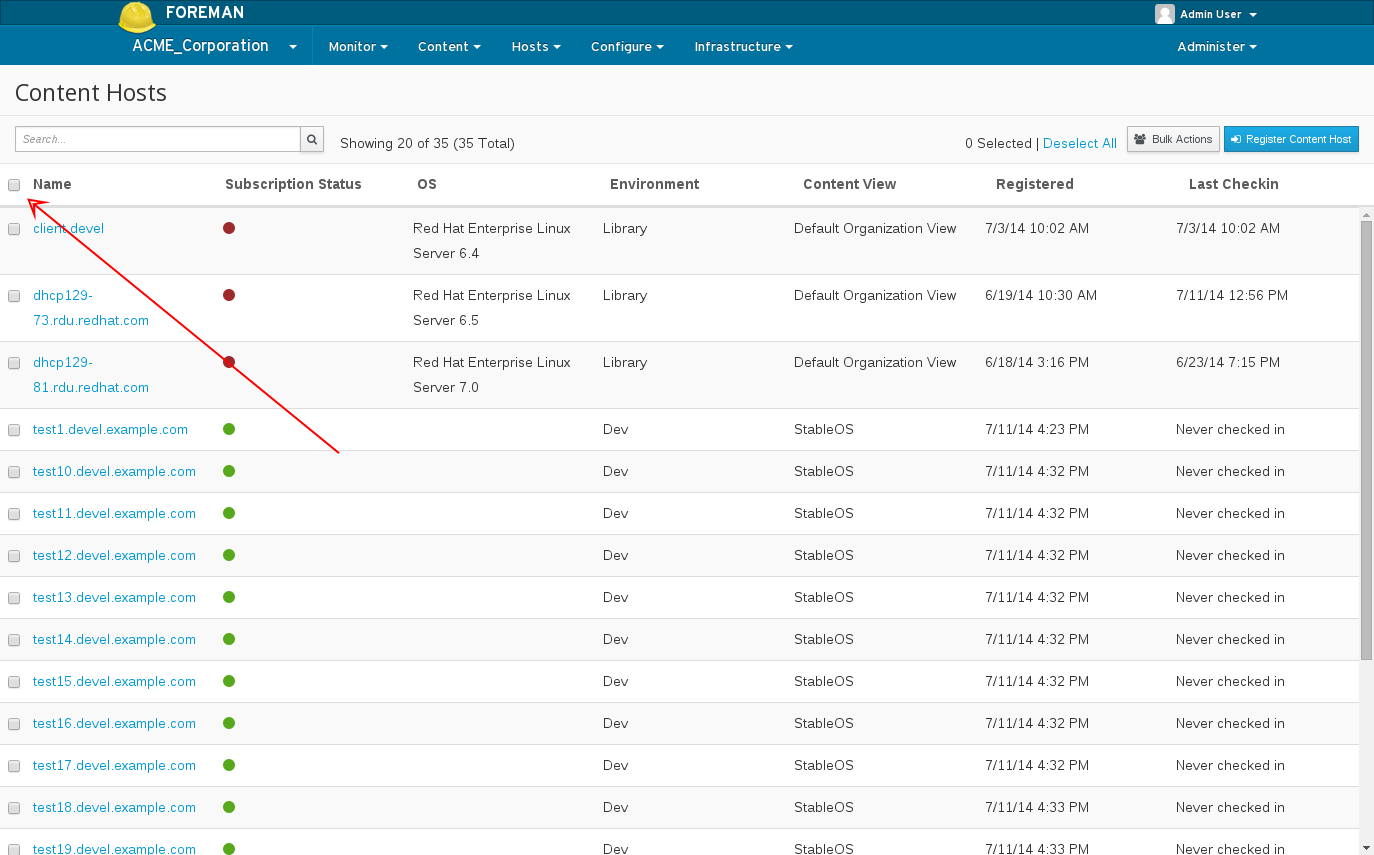Click green status dot for test1.devel.example.com
The image size is (1374, 855).
(x=229, y=429)
